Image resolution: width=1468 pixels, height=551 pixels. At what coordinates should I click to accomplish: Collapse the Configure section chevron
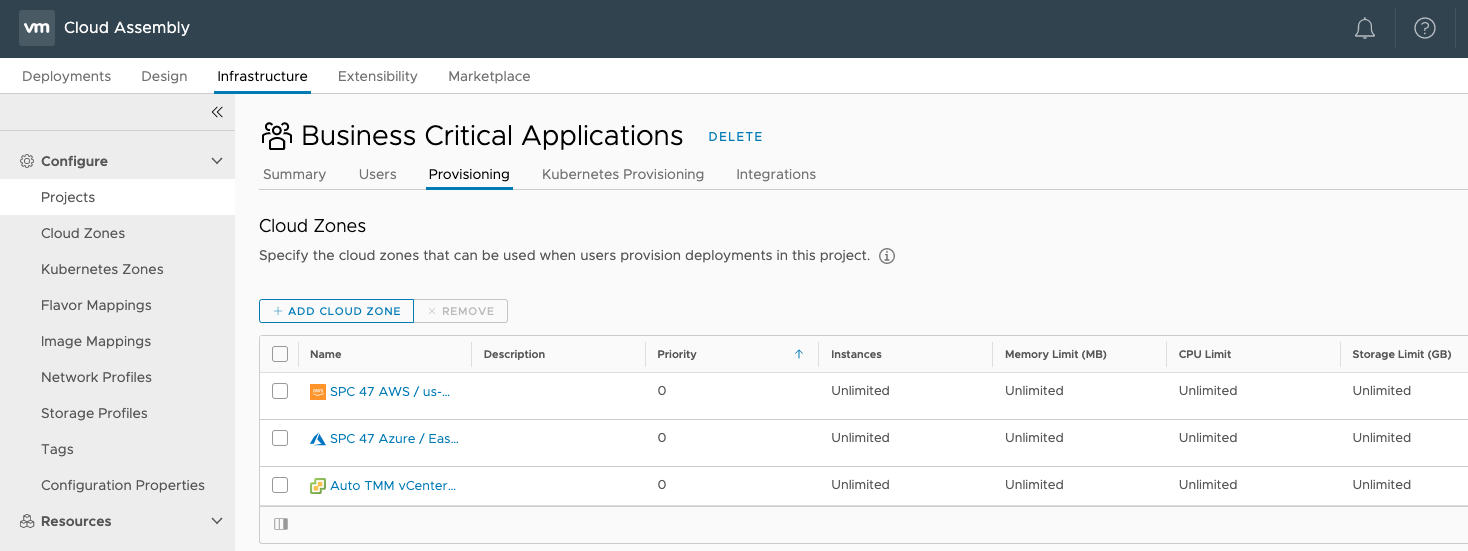[217, 161]
